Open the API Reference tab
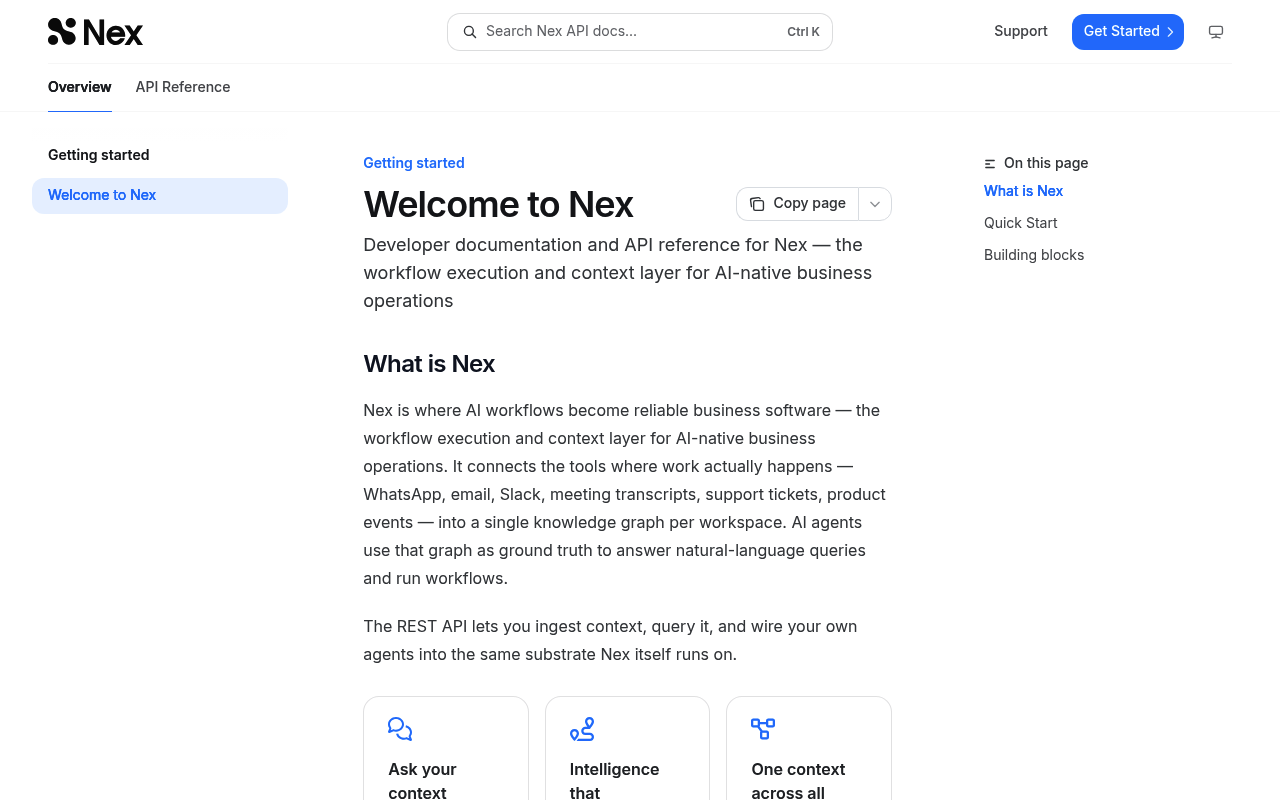 coord(183,87)
